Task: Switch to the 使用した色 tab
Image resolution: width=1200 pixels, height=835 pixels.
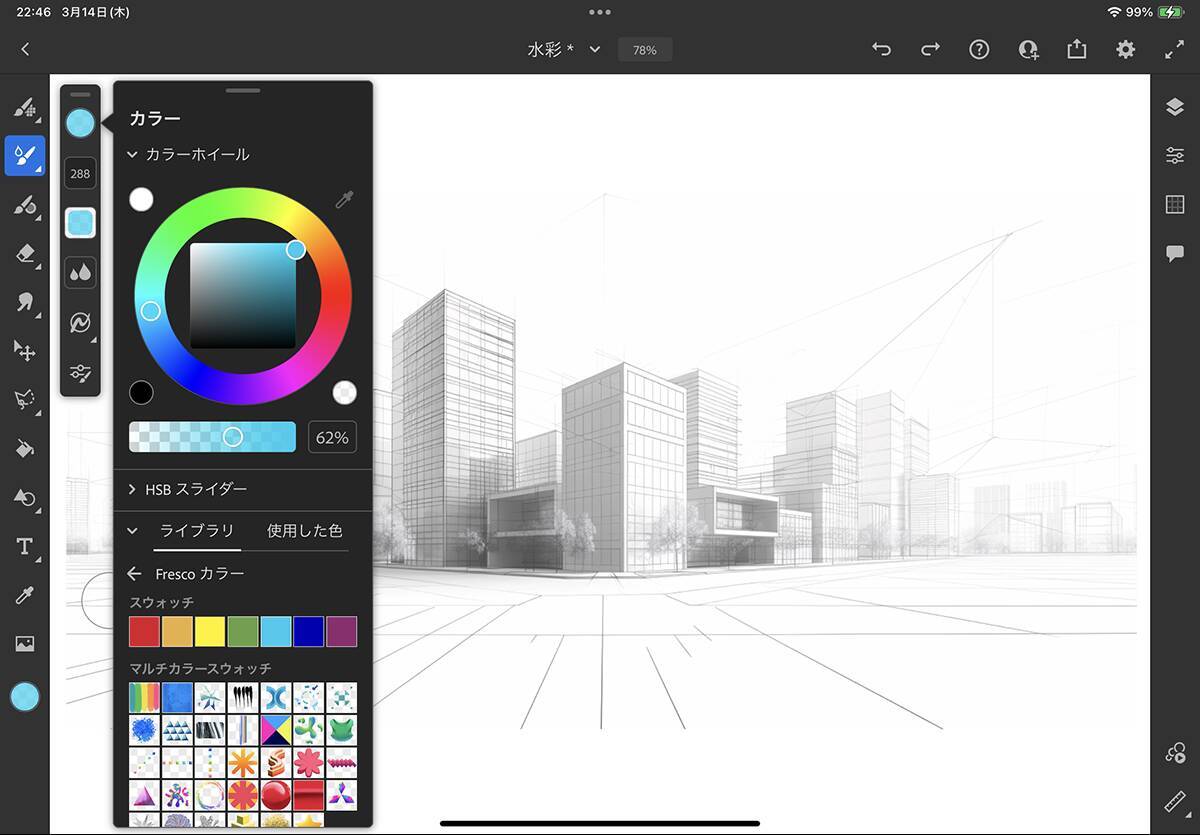Action: [304, 531]
